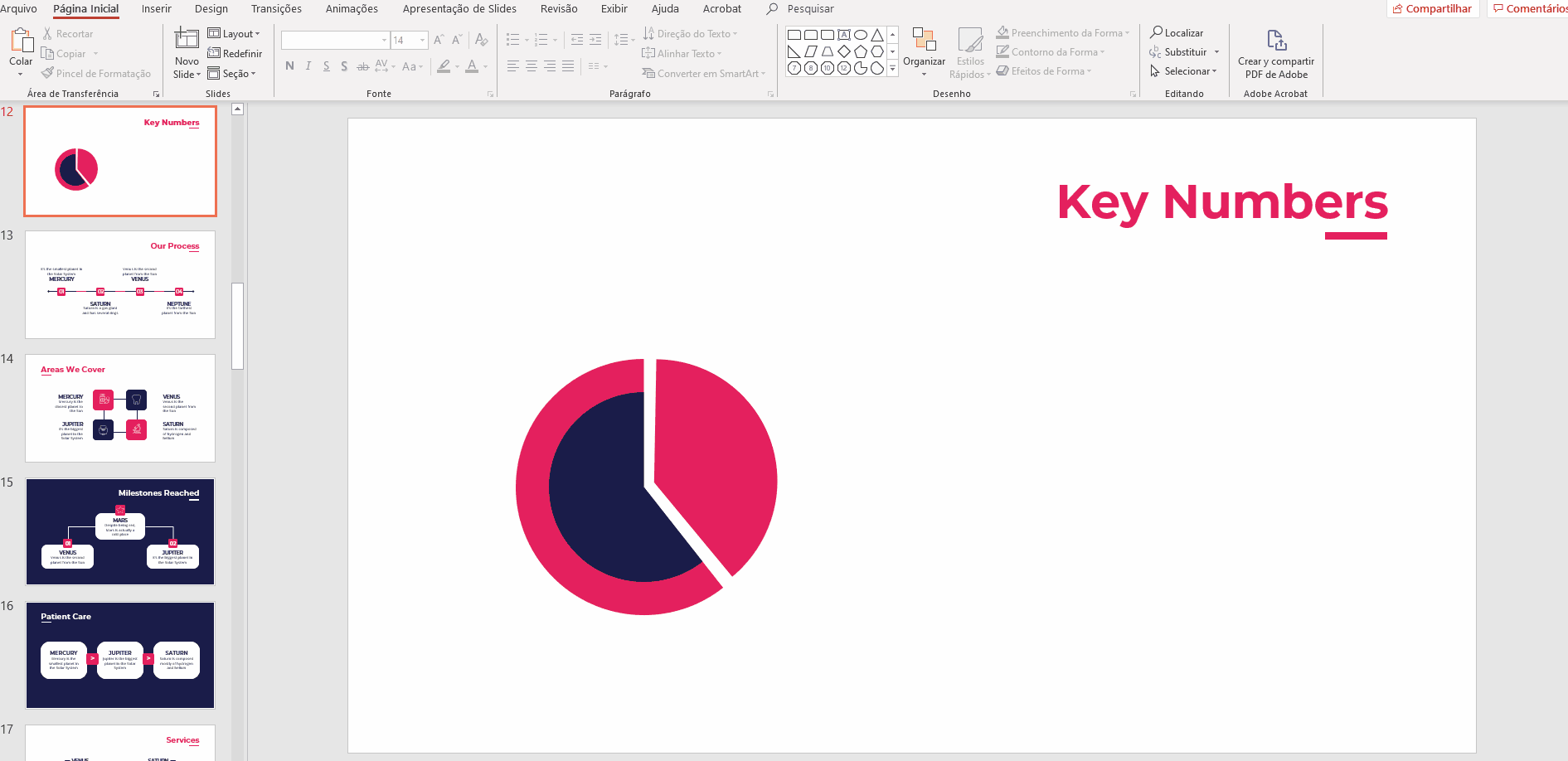Click numbered list icon
The width and height of the screenshot is (1568, 761).
click(541, 40)
